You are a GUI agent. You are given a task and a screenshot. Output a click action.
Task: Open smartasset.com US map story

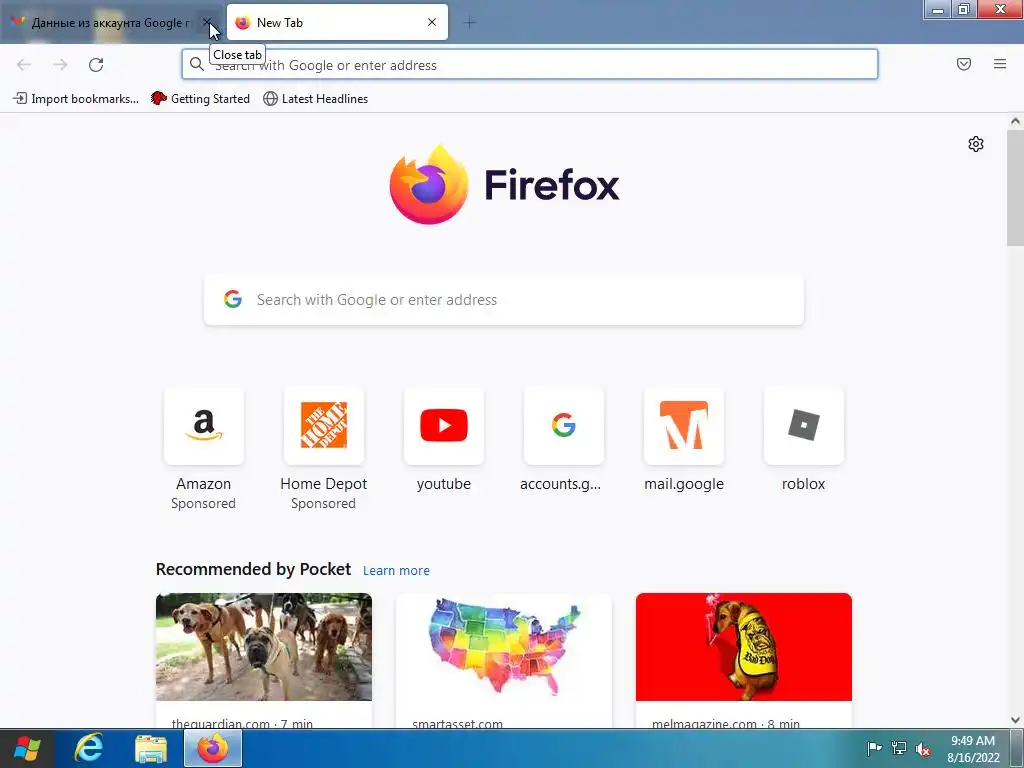tap(504, 647)
